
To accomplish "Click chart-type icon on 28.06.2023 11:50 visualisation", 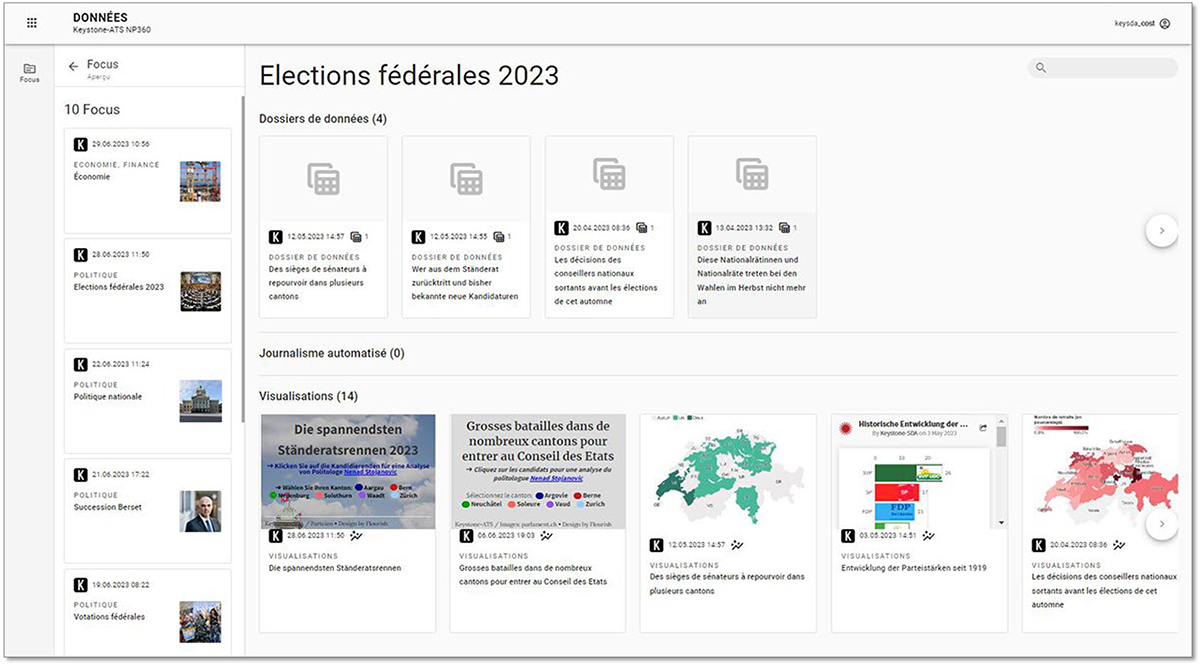I will (x=355, y=536).
